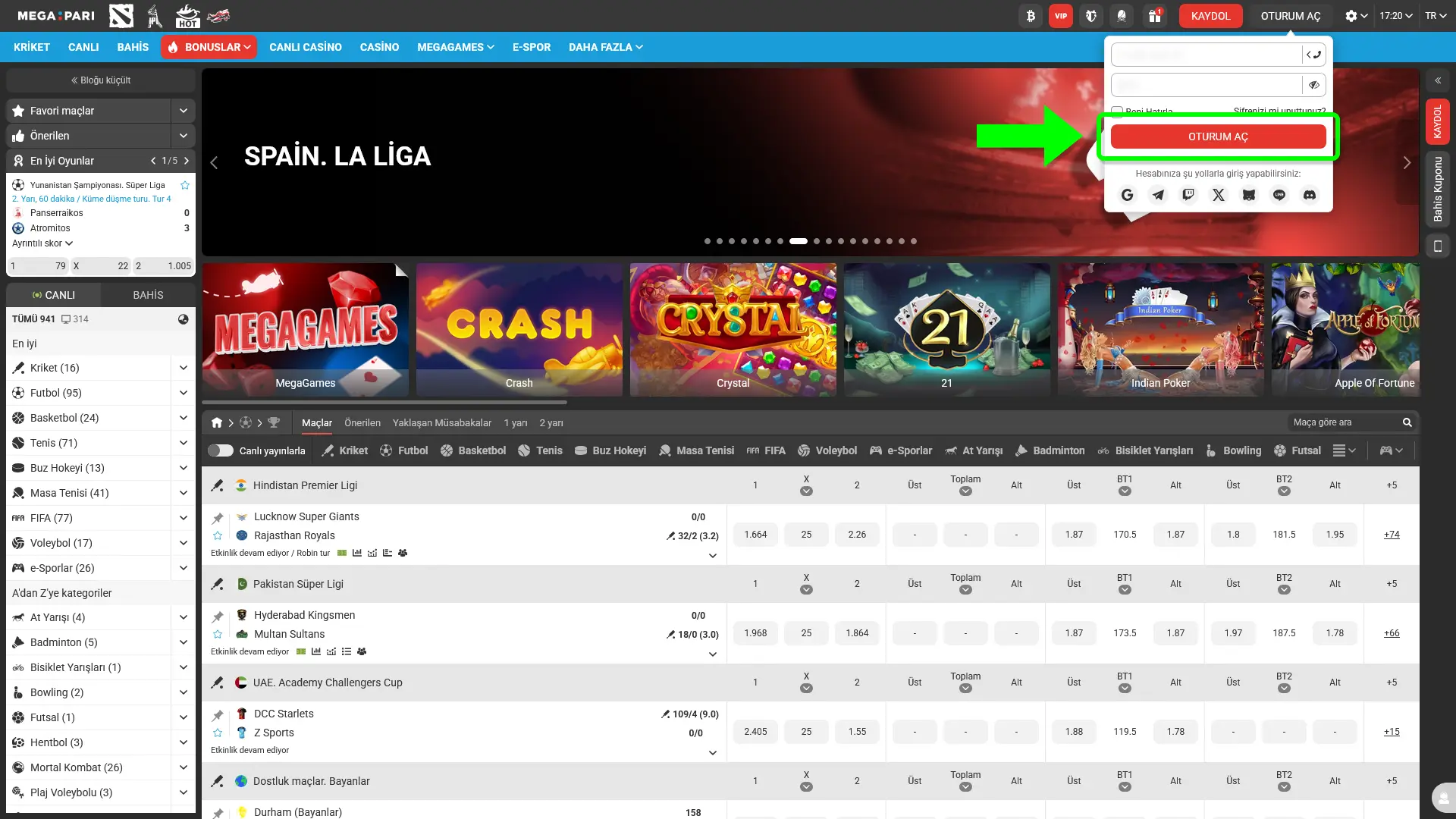
Task: Open the Bitcoin payments icon
Action: [x=1031, y=16]
